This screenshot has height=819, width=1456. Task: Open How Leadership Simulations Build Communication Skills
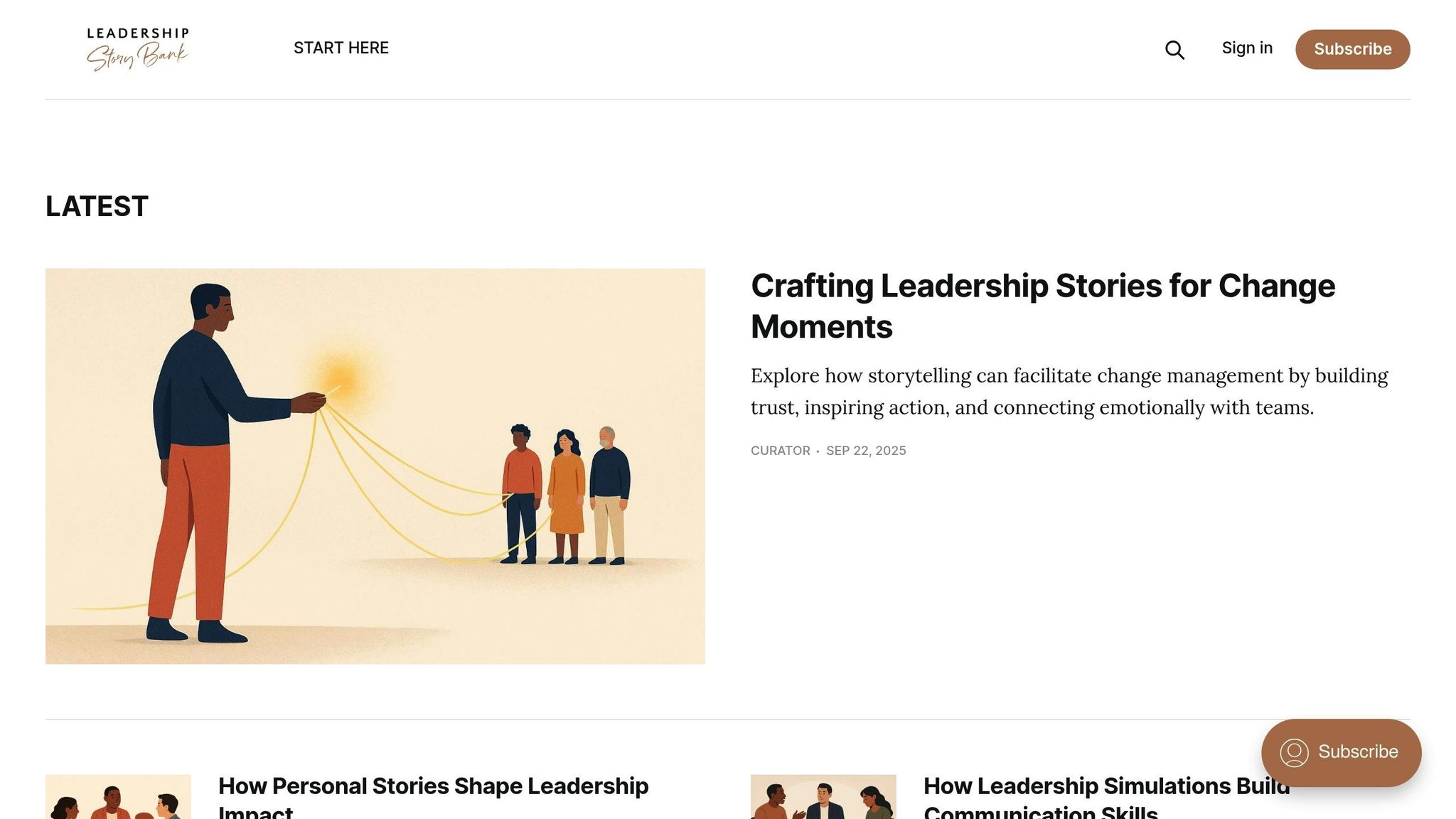(x=1106, y=796)
